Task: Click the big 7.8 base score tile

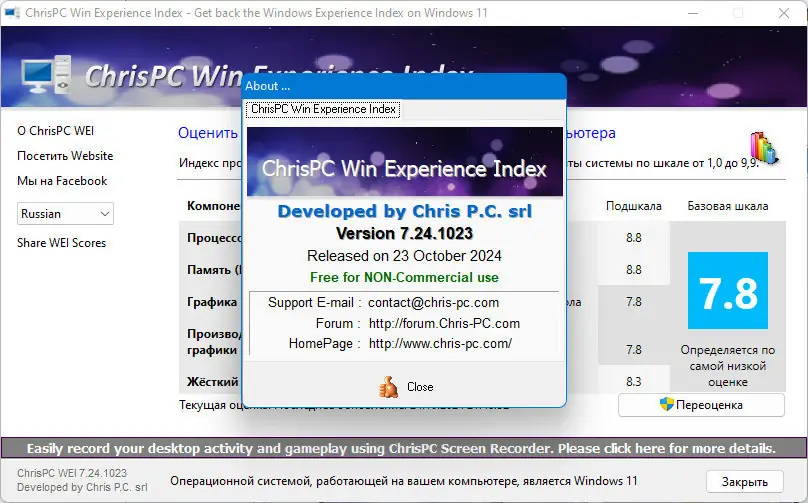Action: click(x=728, y=290)
